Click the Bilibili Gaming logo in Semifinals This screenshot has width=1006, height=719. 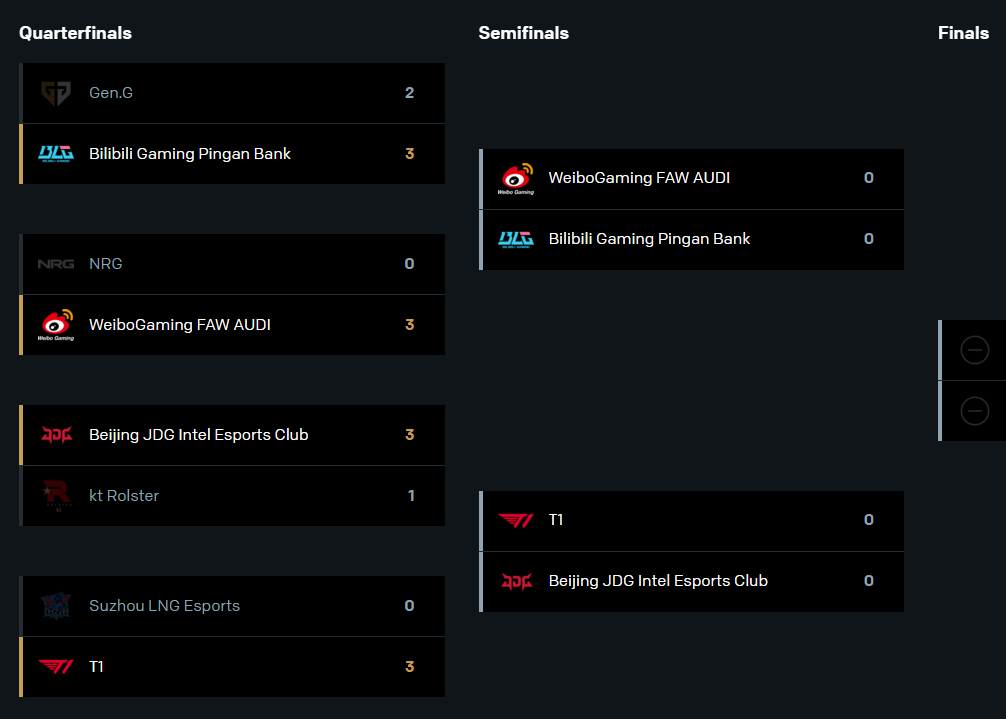[516, 239]
